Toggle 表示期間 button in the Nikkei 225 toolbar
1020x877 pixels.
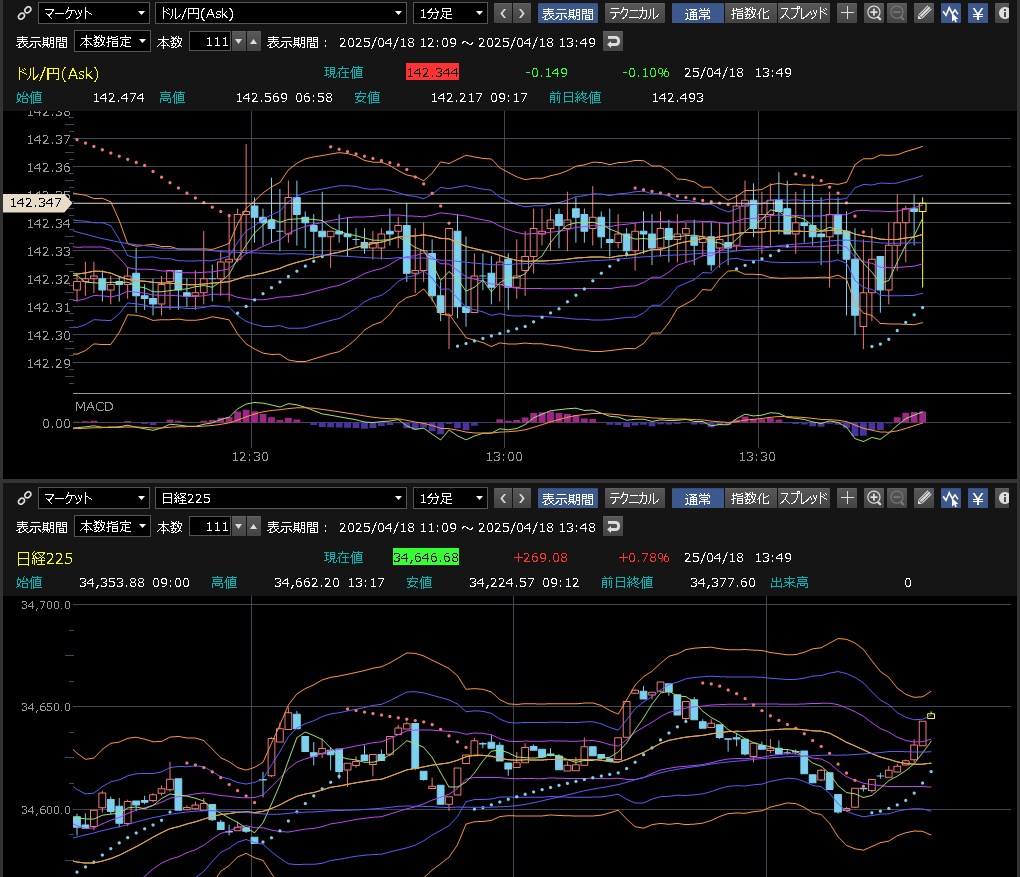[x=568, y=498]
